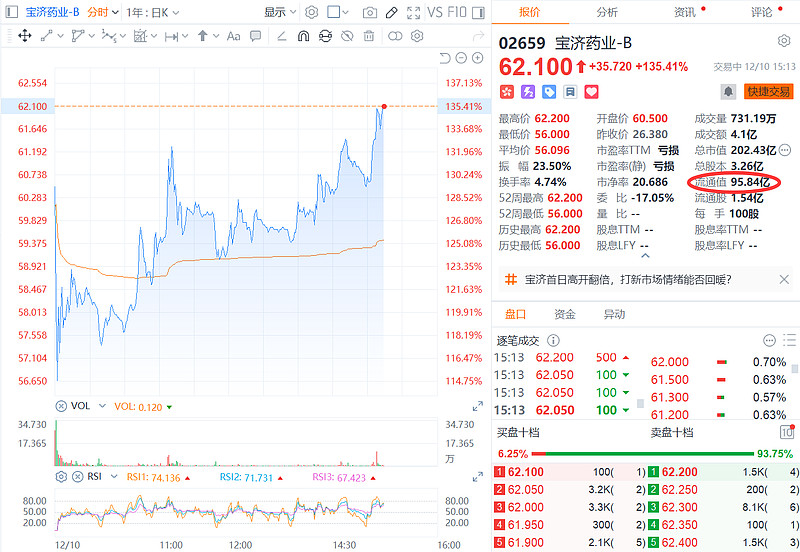
Task: Open the 1年:日K period dropdown
Action: coord(153,12)
